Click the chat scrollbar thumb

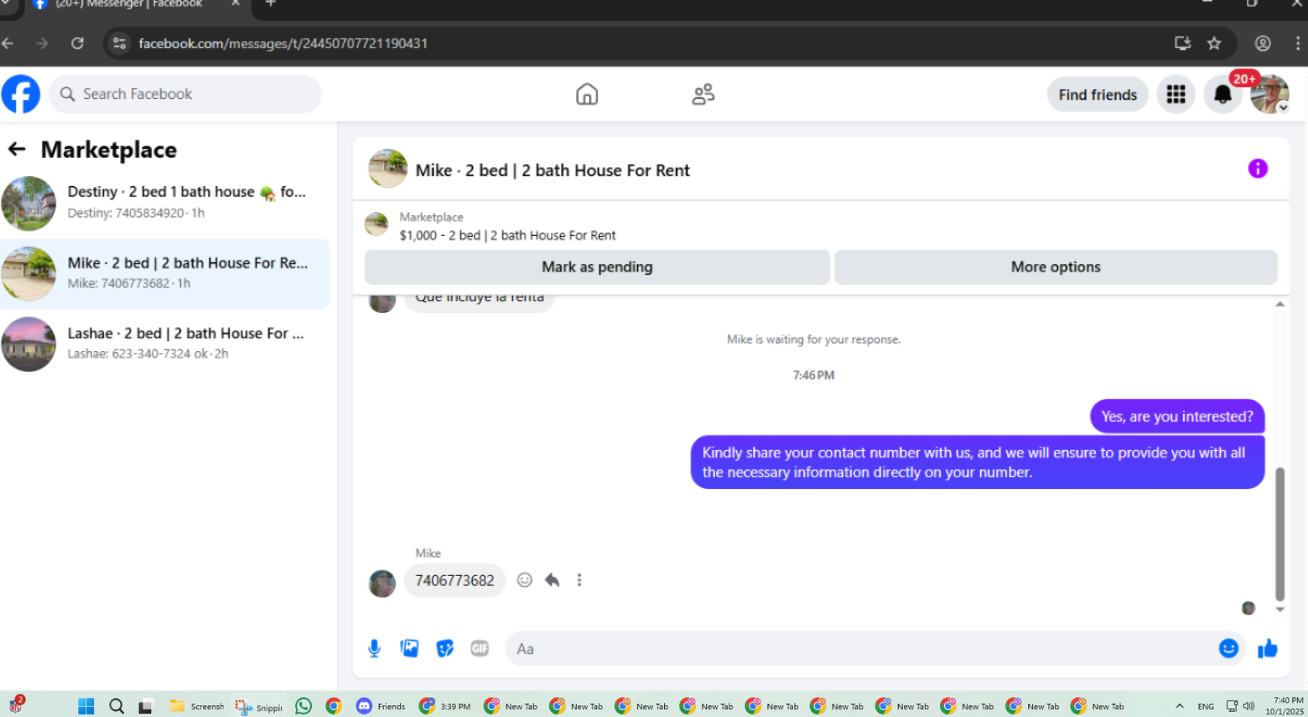tap(1280, 533)
